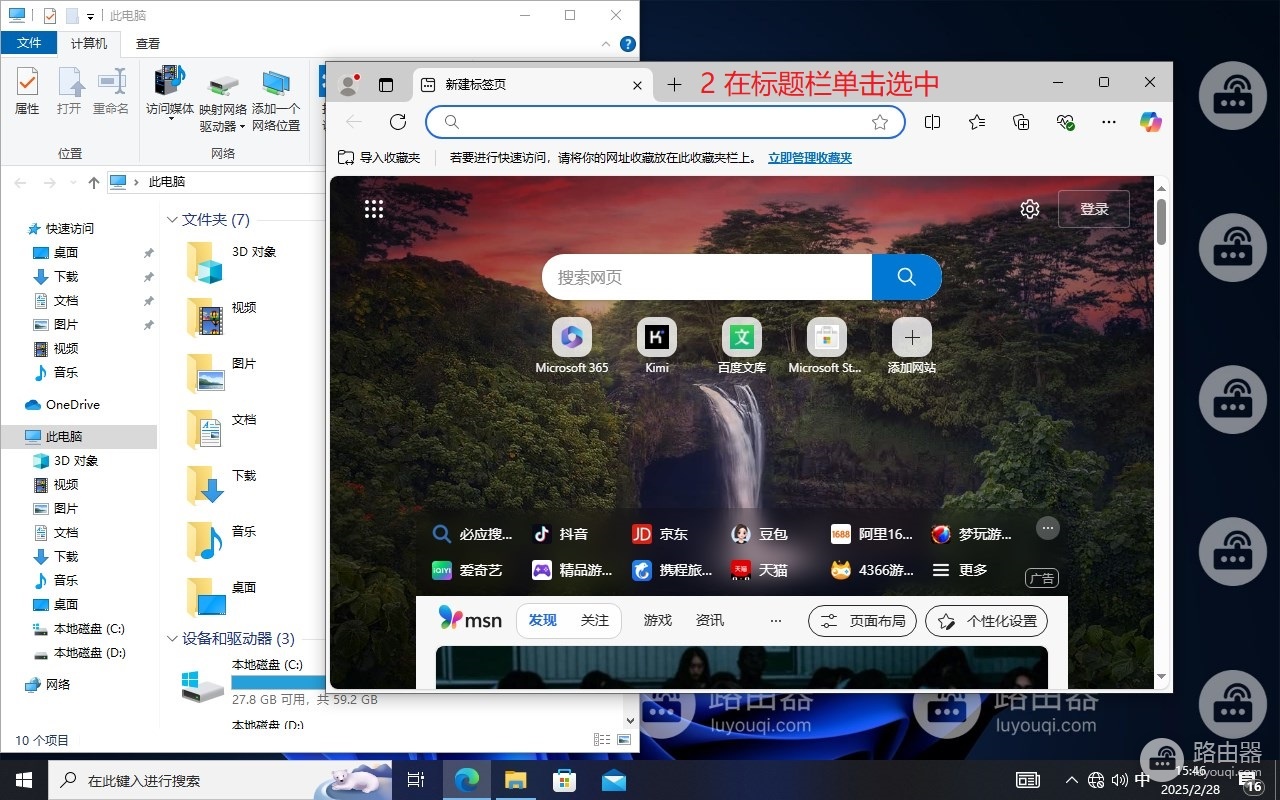The width and height of the screenshot is (1280, 800).
Task: Add this page to favorites star
Action: point(880,122)
